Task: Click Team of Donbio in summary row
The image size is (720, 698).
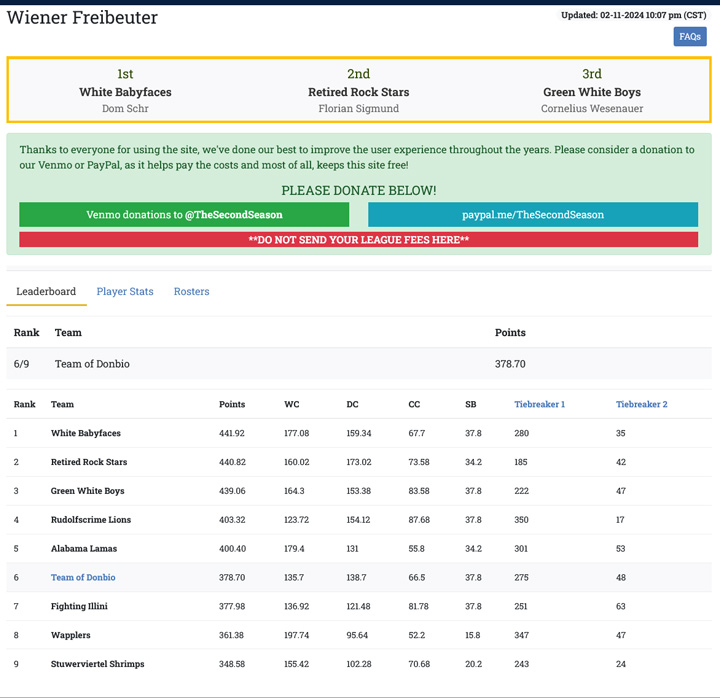Action: 92,364
